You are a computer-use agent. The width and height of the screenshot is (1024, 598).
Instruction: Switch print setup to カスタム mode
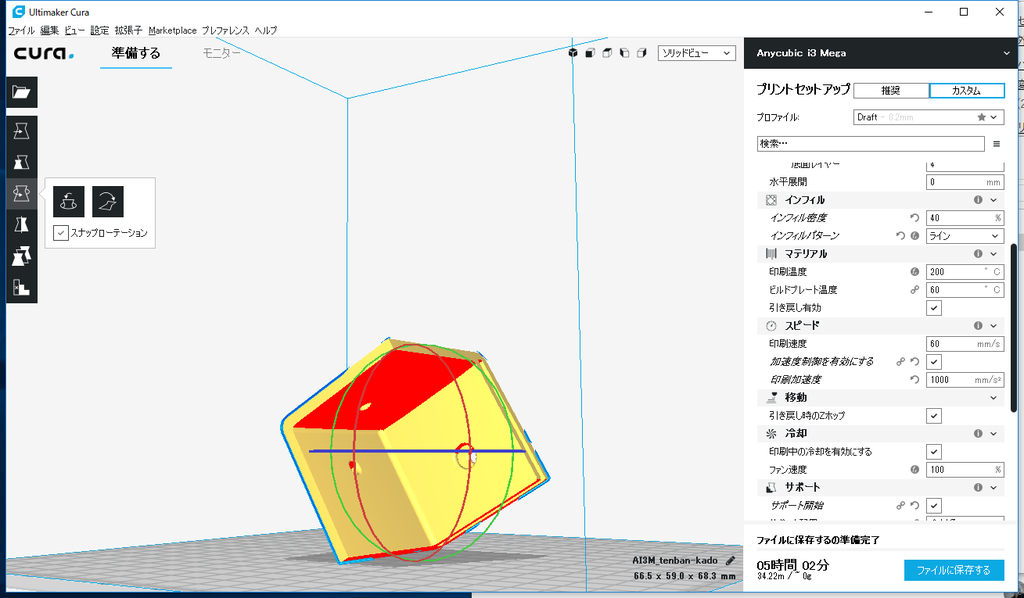(x=967, y=90)
